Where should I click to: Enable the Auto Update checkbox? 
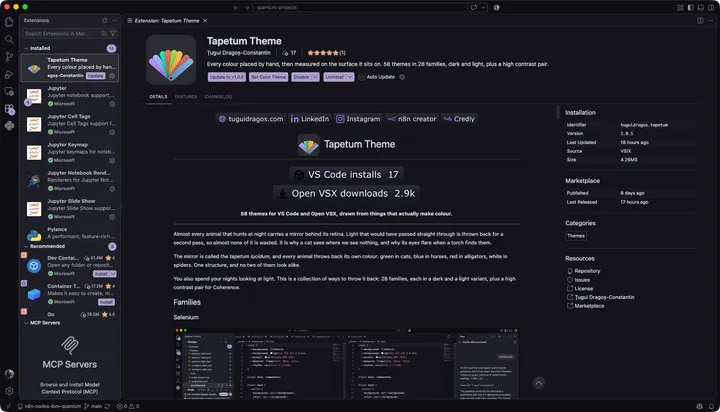[x=362, y=77]
